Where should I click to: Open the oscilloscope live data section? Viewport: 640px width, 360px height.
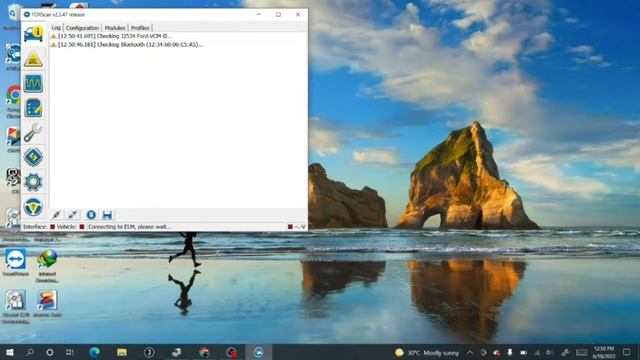coord(33,84)
